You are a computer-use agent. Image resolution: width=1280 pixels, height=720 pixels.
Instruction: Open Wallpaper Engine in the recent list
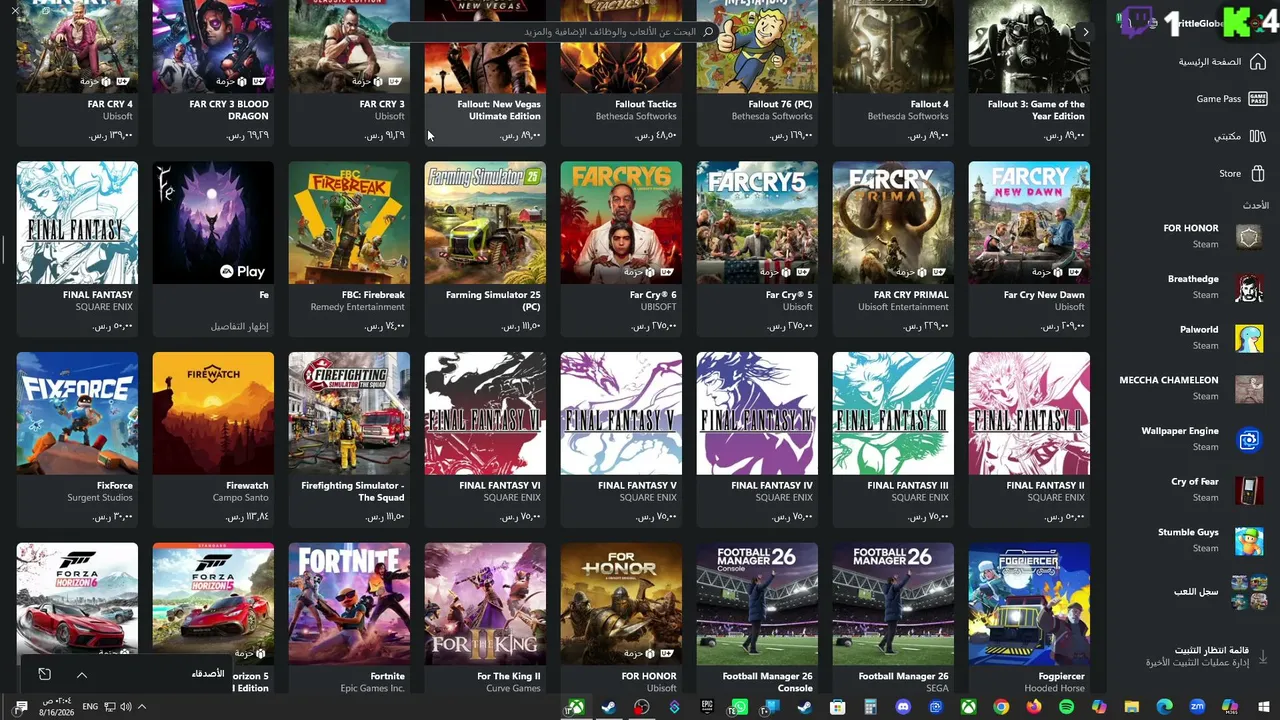point(1201,439)
